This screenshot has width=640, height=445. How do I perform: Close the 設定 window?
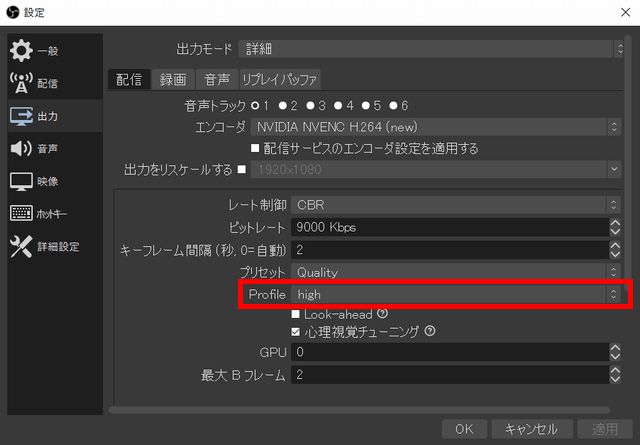625,12
